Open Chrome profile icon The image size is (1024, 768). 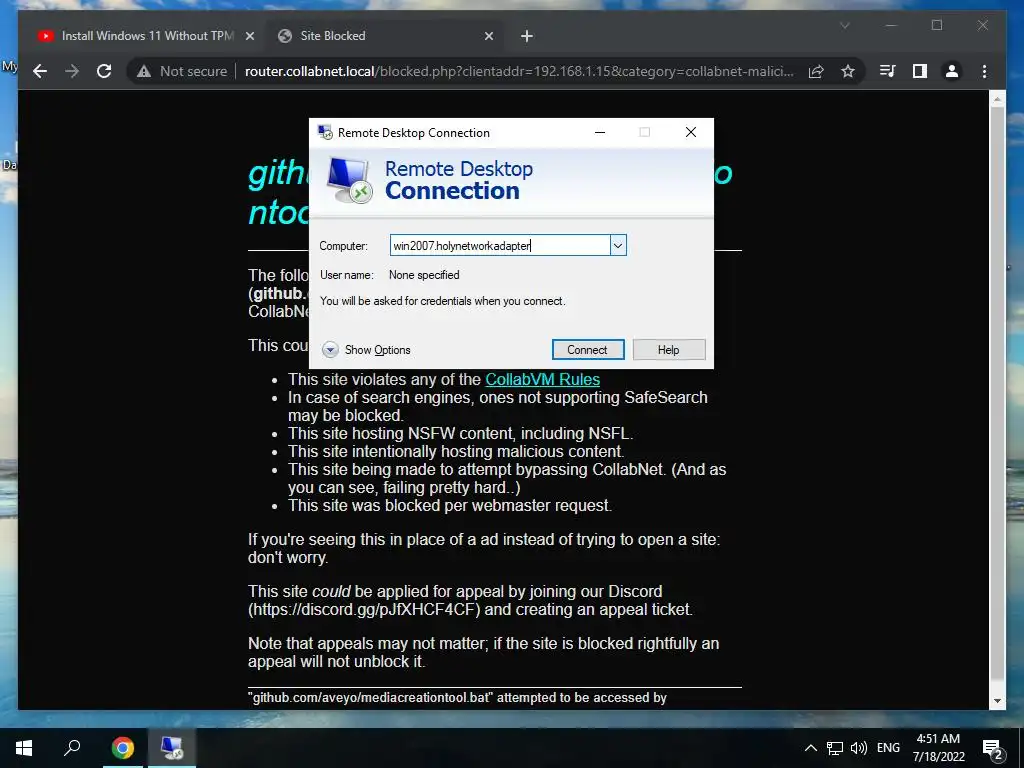(952, 71)
